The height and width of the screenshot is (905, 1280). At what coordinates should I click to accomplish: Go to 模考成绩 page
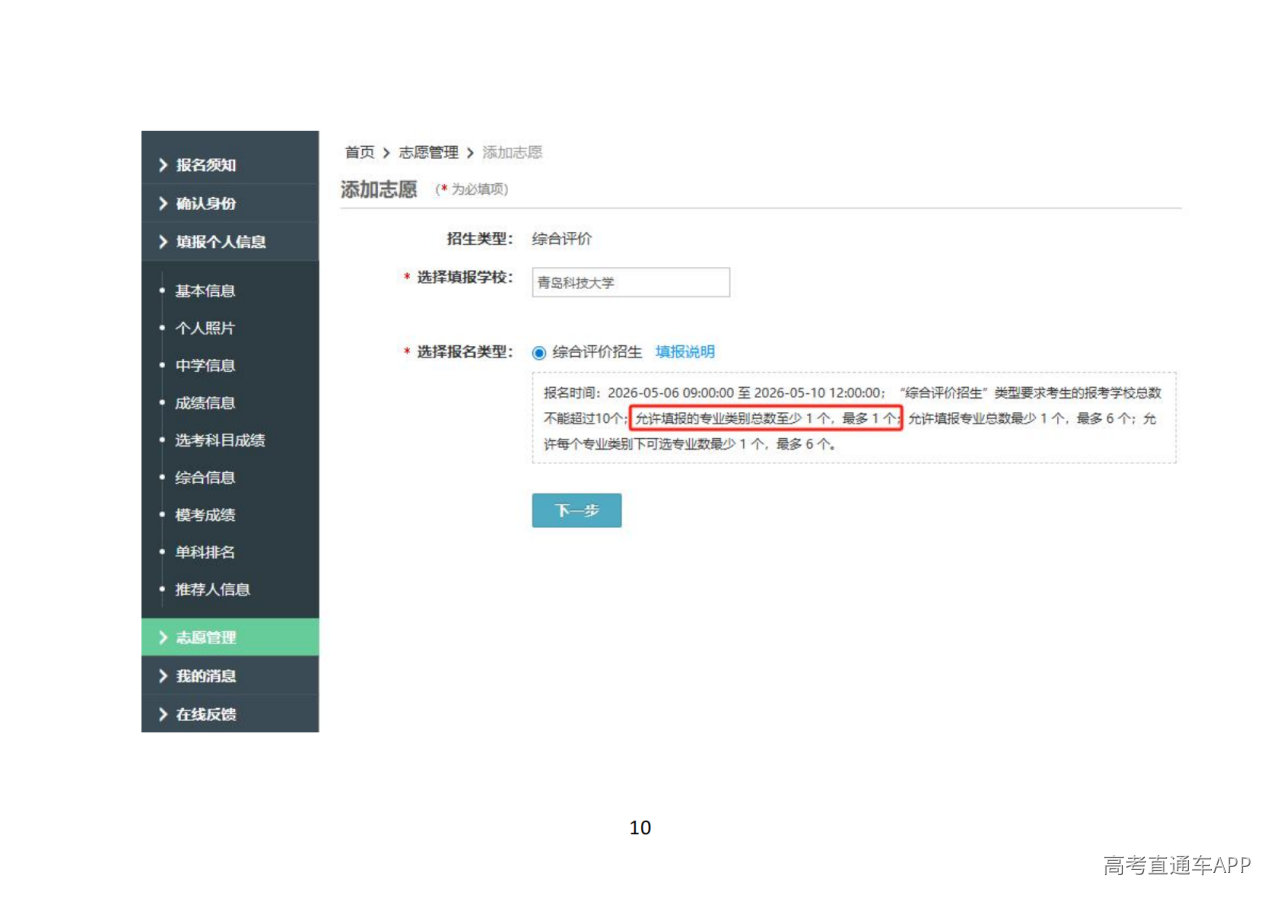(x=205, y=515)
